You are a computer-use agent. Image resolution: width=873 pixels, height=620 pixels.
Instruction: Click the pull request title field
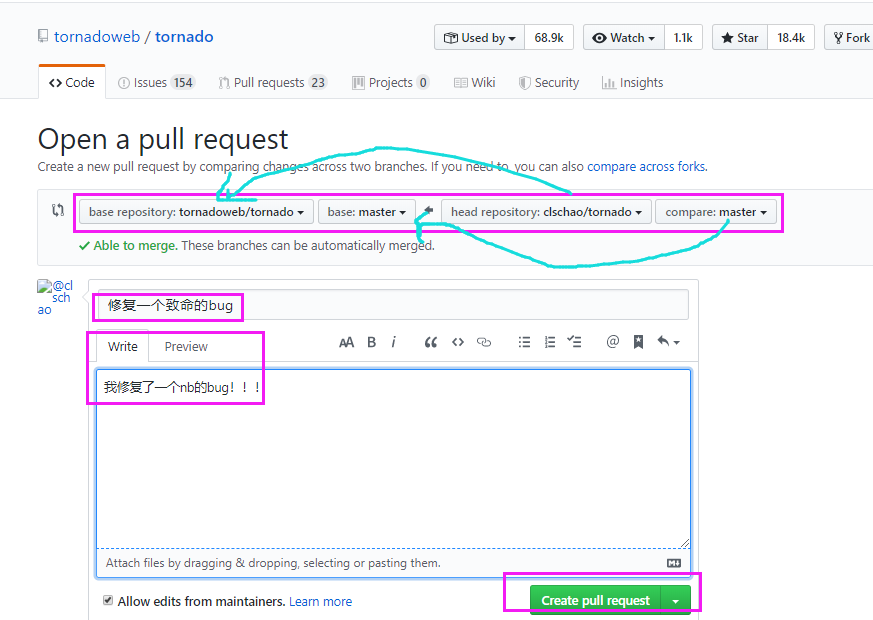(393, 305)
